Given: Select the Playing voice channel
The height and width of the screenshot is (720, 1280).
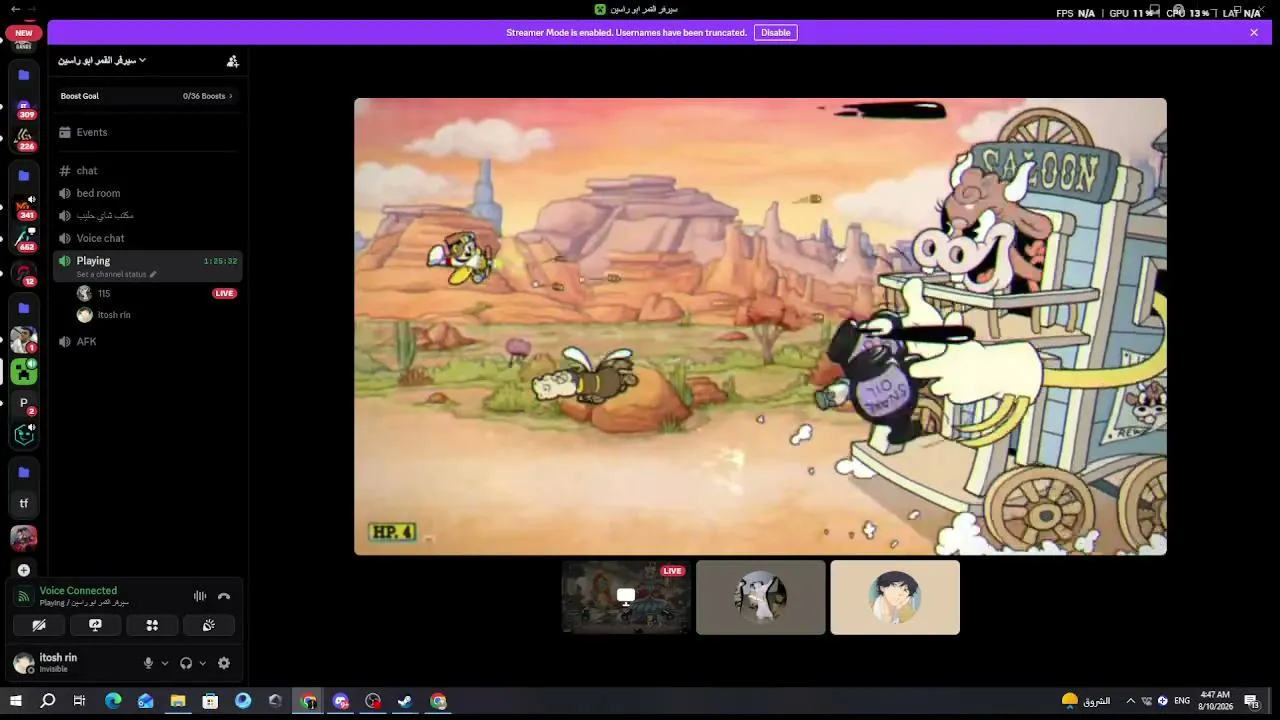Looking at the screenshot, I should (x=148, y=266).
